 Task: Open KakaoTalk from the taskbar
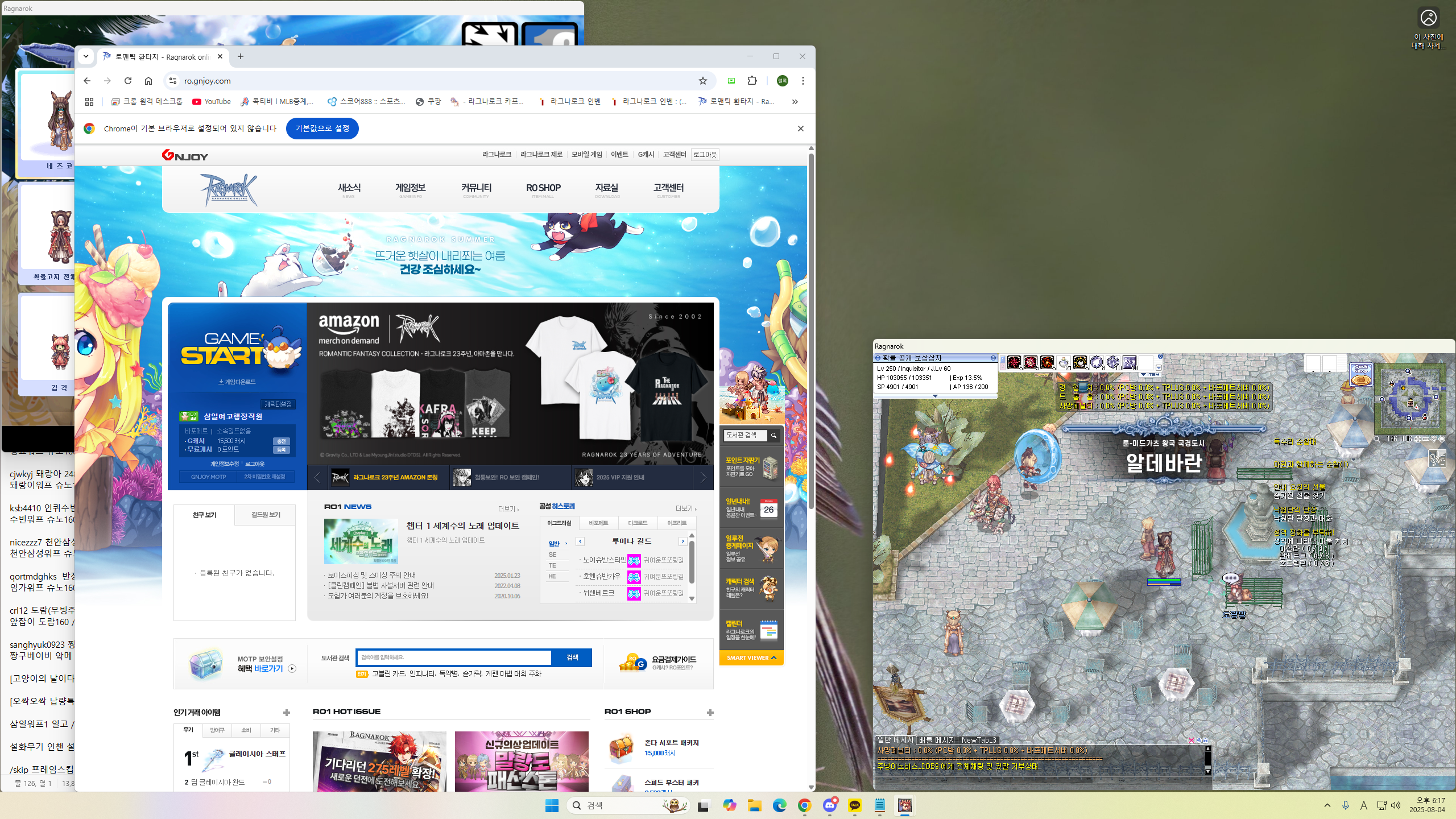click(x=855, y=805)
